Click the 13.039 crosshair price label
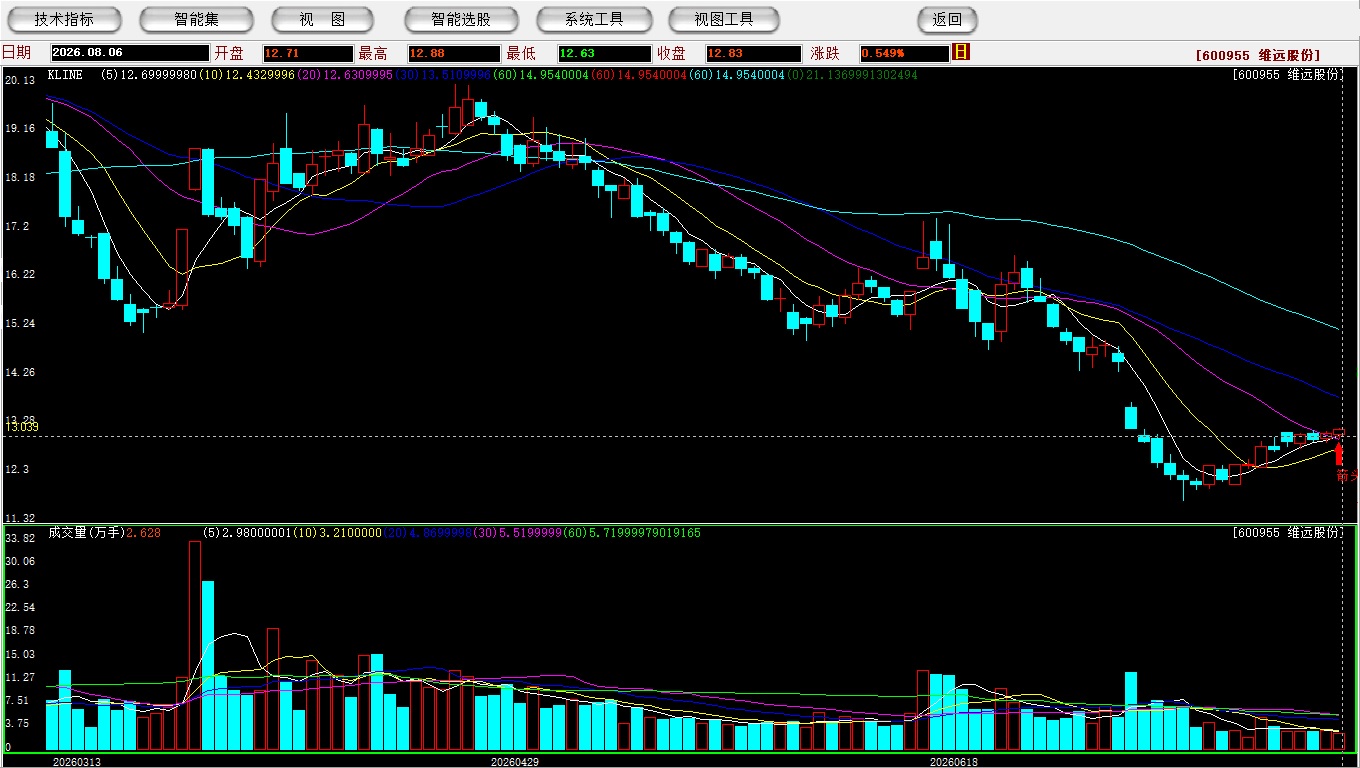The height and width of the screenshot is (768, 1360). tap(21, 427)
